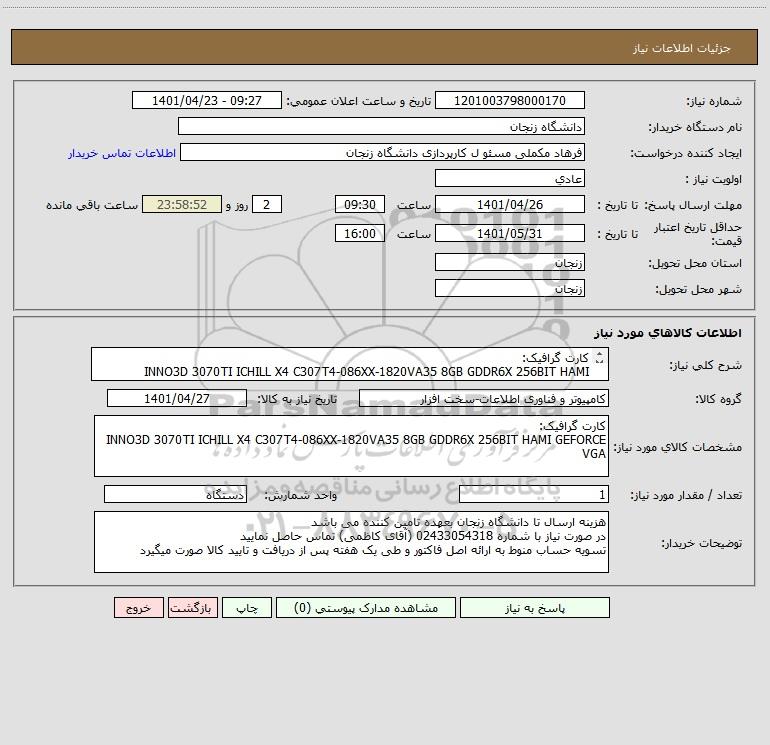Click the label 'مشخصات کالای مورد نیاز:'

(678, 447)
